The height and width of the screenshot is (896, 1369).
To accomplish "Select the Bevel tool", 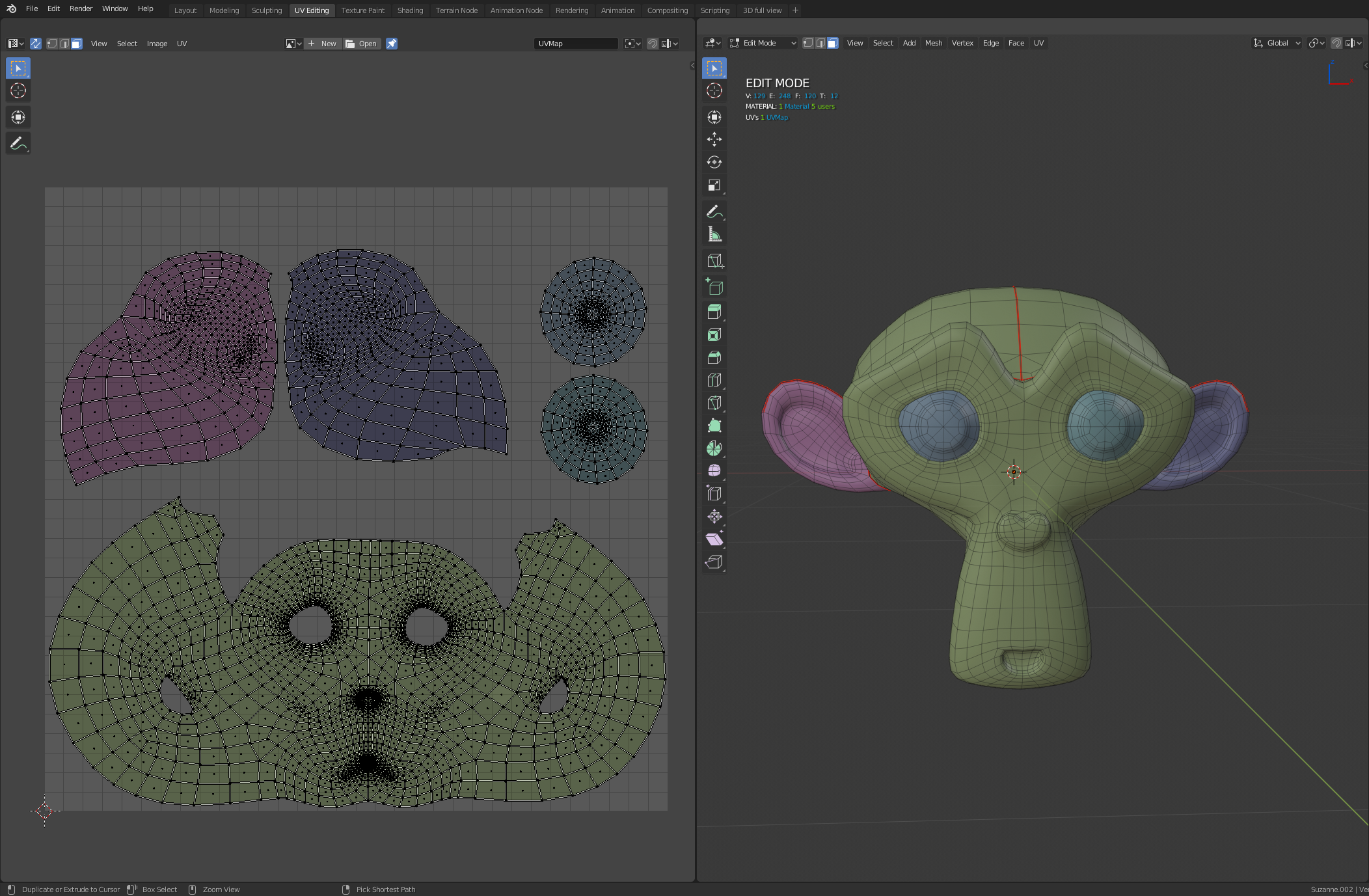I will coord(714,357).
